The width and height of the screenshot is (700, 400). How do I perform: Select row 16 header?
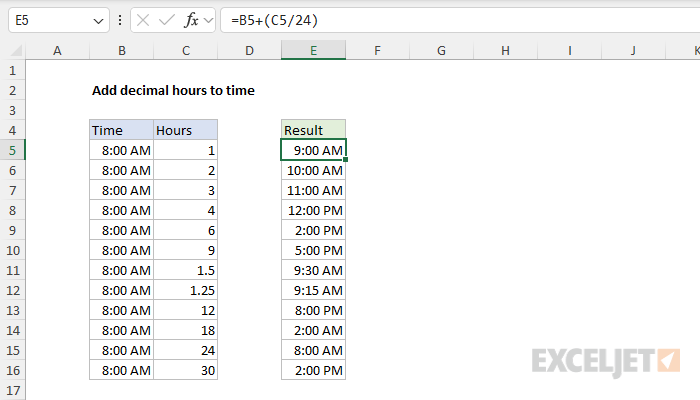click(12, 371)
